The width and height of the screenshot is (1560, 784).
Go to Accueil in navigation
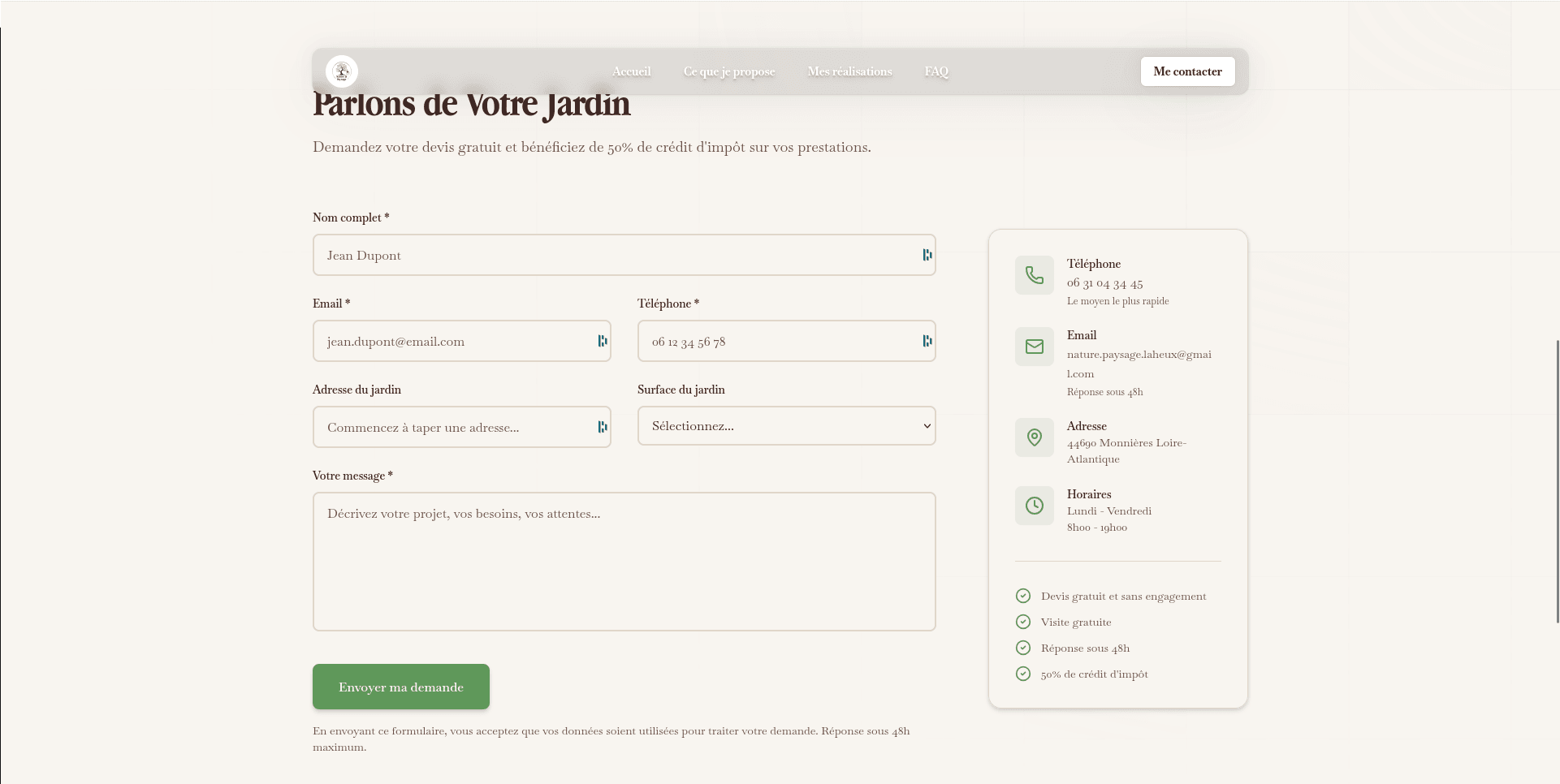631,71
